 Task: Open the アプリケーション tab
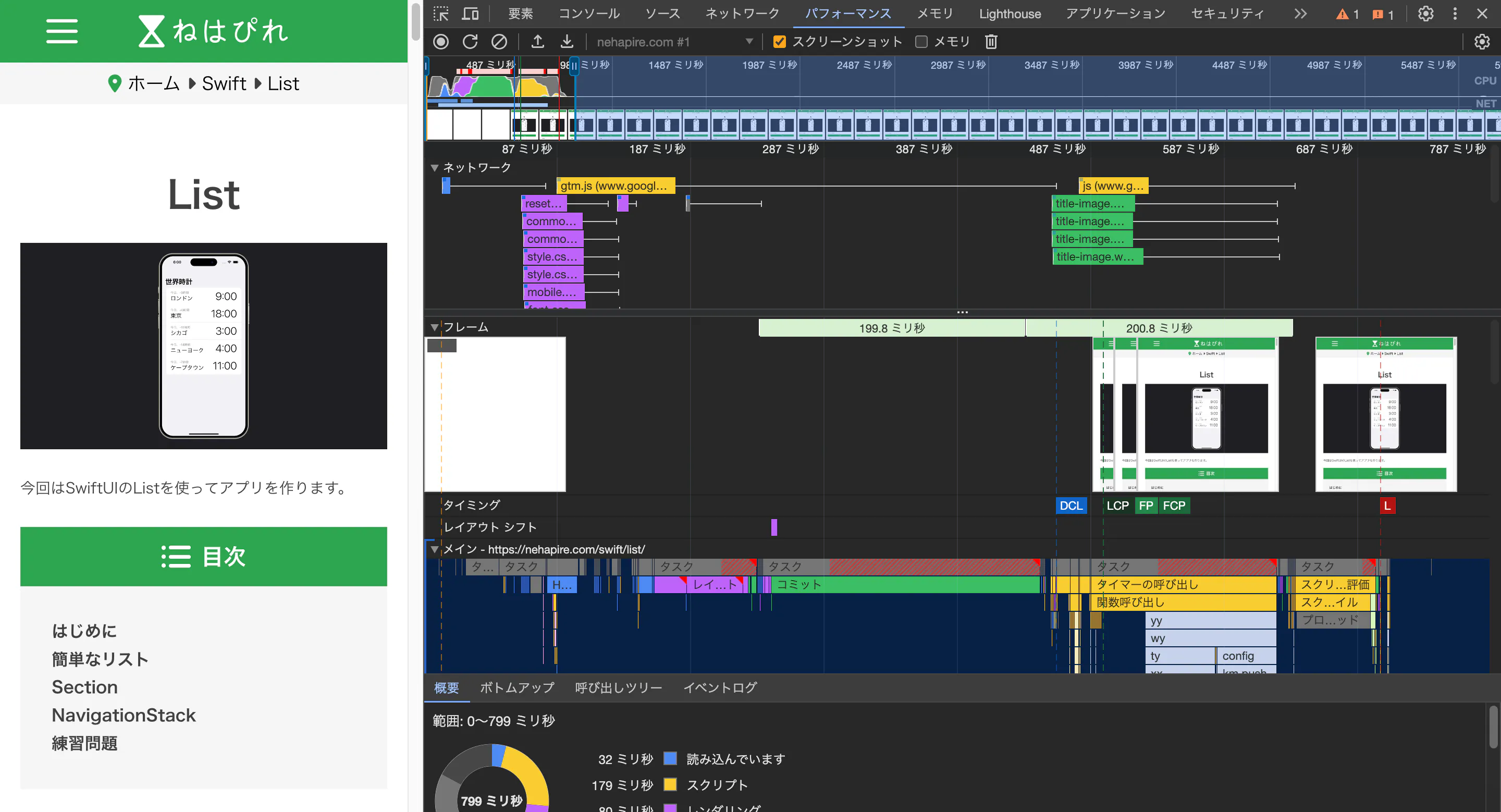point(1116,14)
